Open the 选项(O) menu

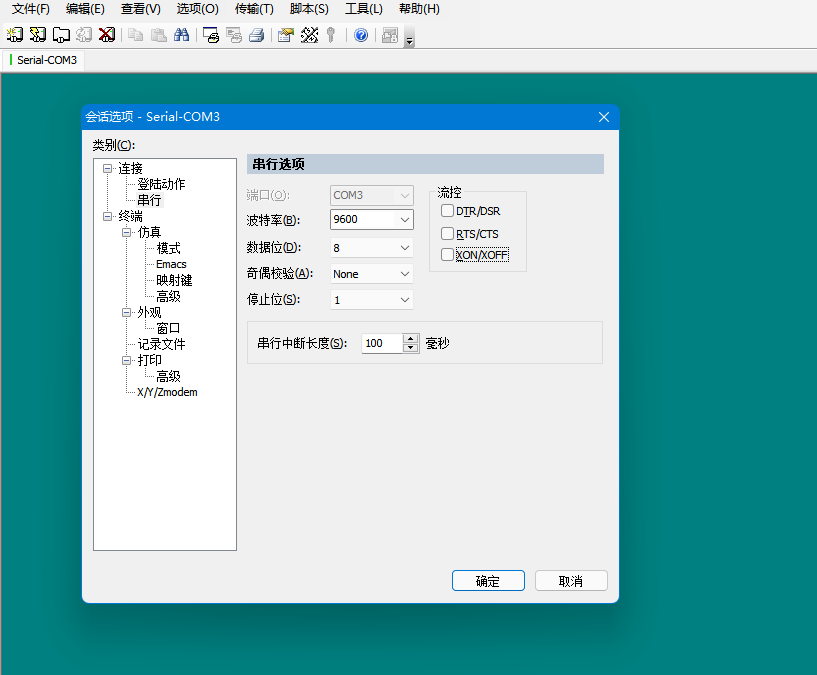point(197,9)
